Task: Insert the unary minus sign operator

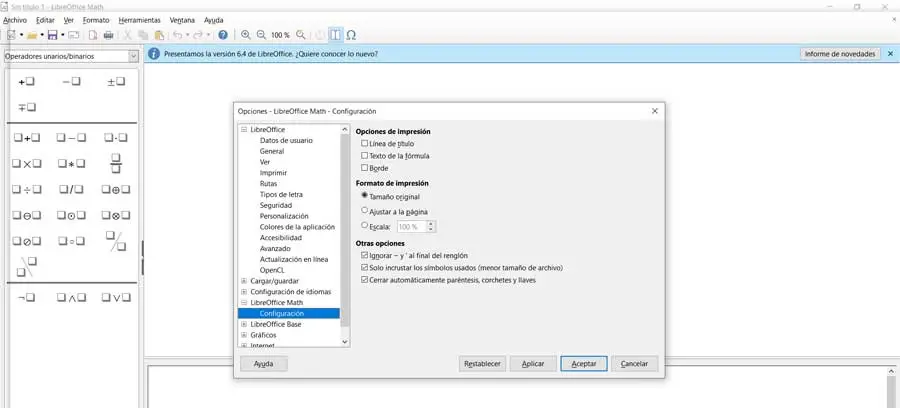Action: point(71,82)
